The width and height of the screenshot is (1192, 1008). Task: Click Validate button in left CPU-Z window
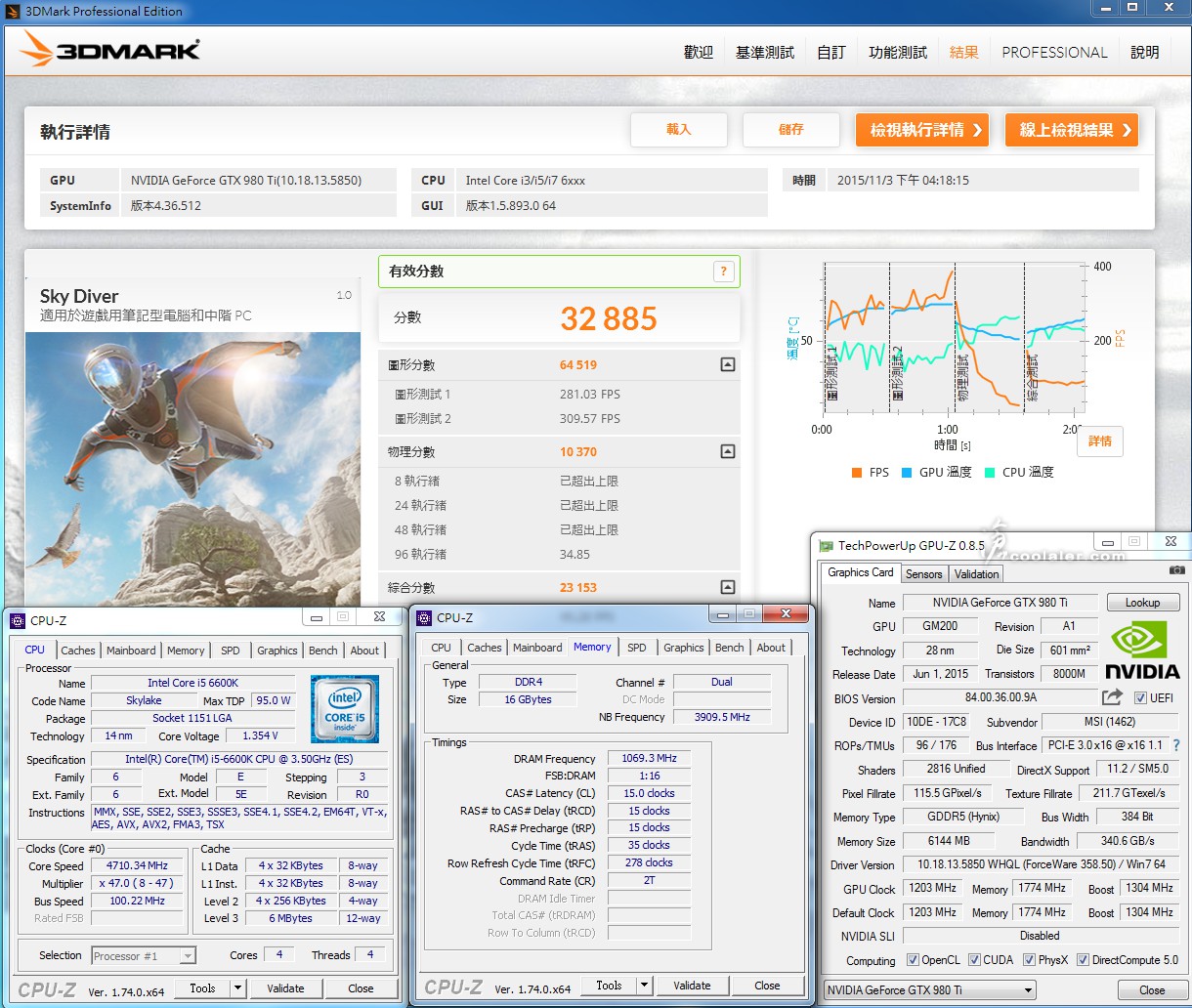(285, 987)
